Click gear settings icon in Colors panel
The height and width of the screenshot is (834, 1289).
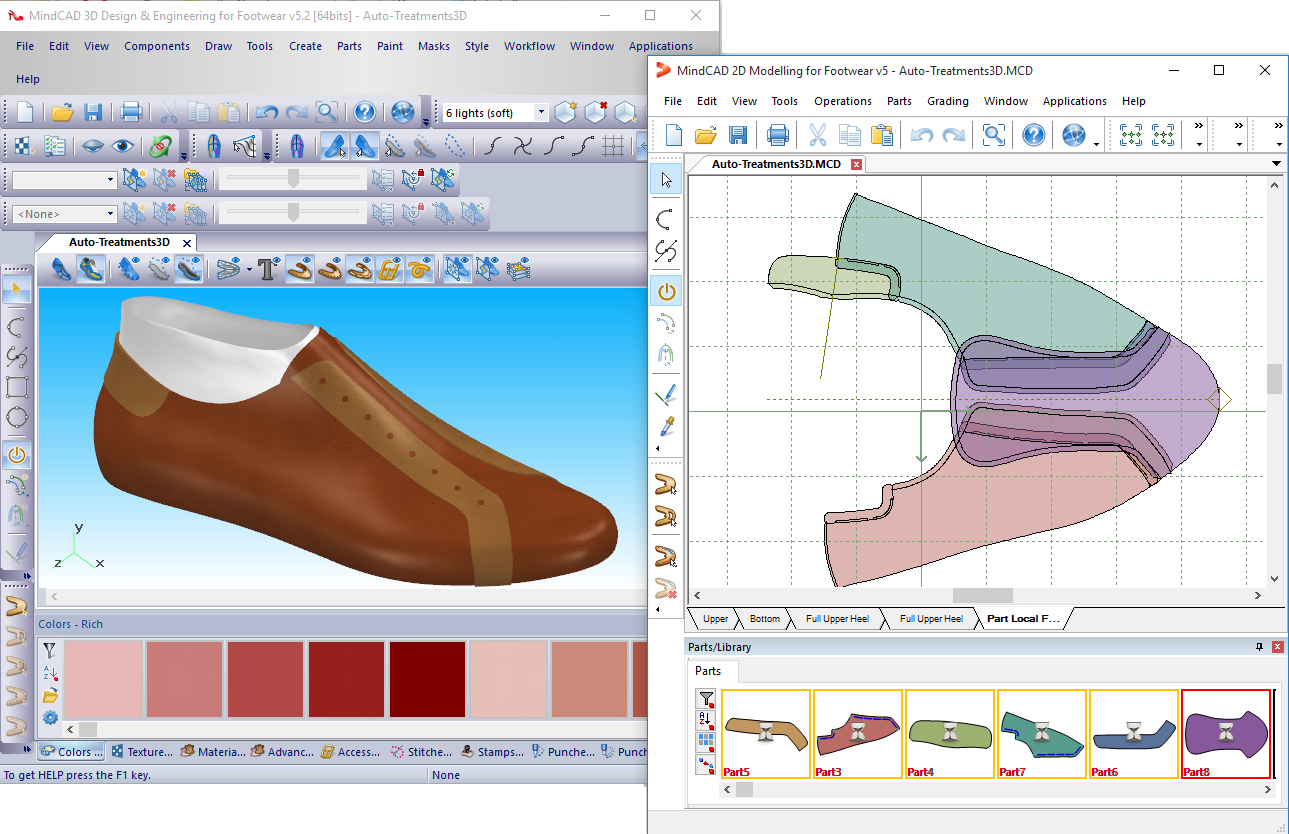click(x=50, y=718)
